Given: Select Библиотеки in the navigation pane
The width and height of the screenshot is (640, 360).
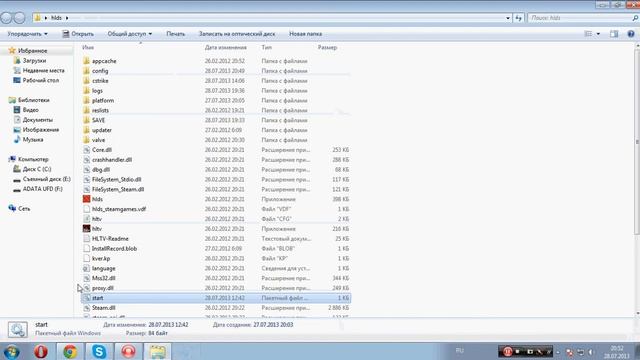Looking at the screenshot, I should coord(33,100).
